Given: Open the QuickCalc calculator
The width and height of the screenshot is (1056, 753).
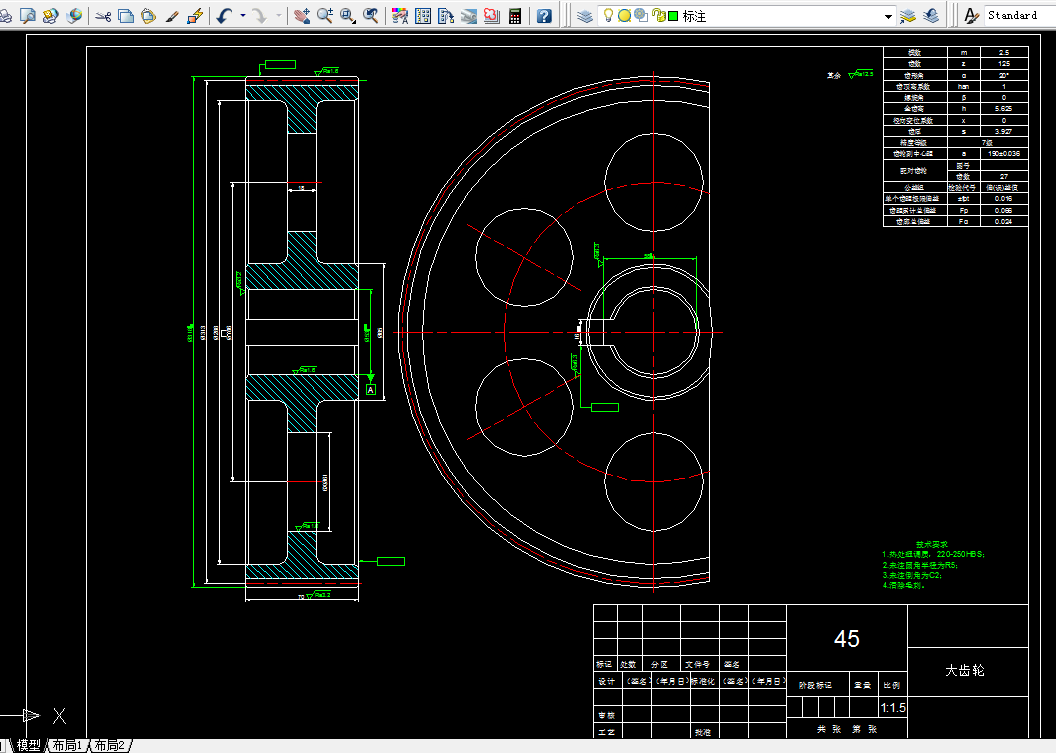Looking at the screenshot, I should tap(515, 15).
